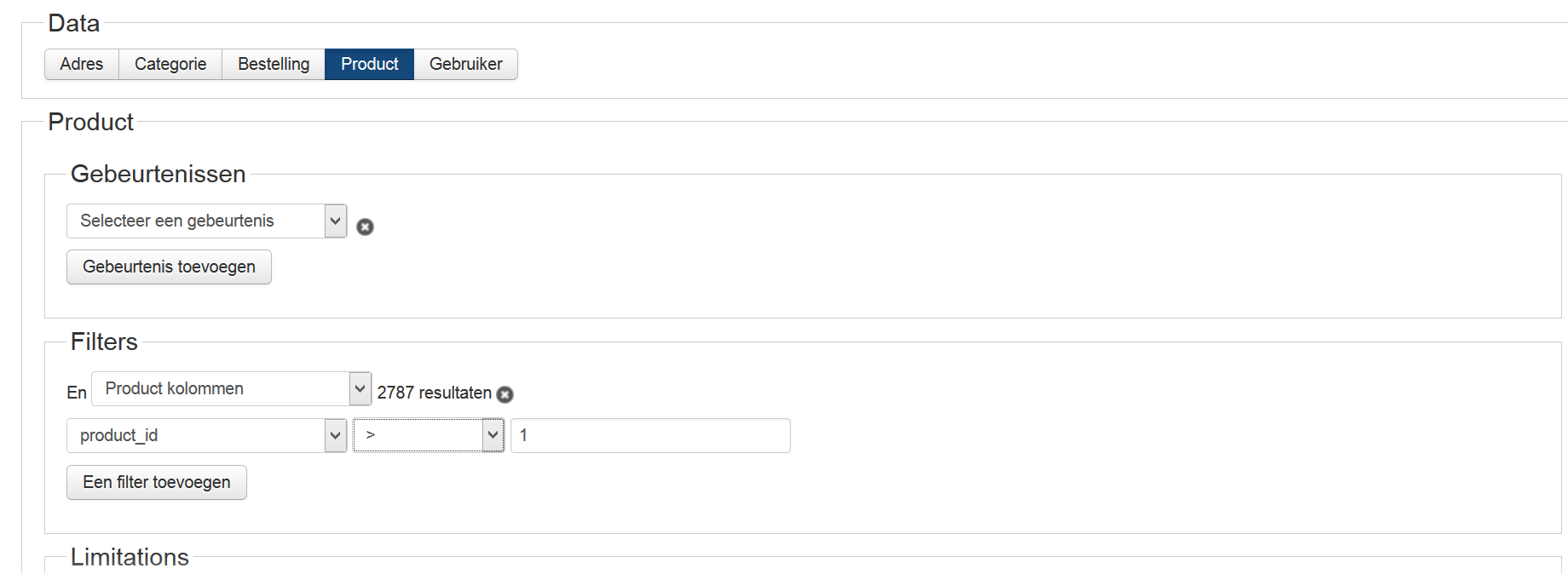Click the 'Gebeurtenis toevoegen' button

(169, 267)
